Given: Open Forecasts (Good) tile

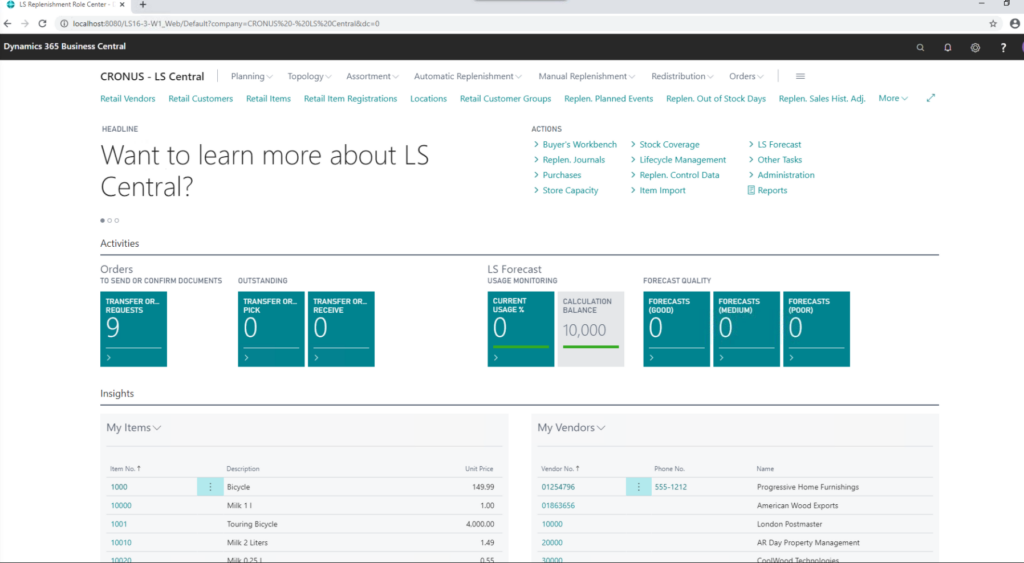Looking at the screenshot, I should point(676,329).
